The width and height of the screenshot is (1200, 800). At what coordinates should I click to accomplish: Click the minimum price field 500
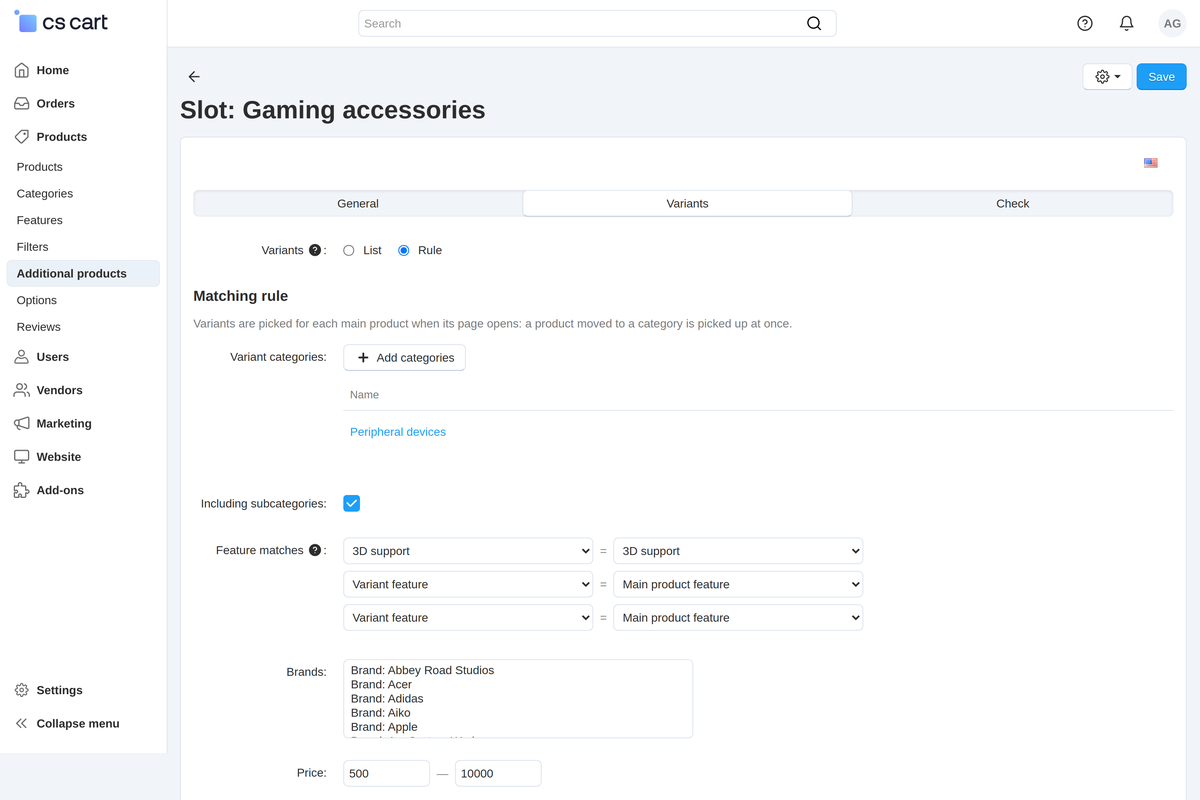[386, 773]
